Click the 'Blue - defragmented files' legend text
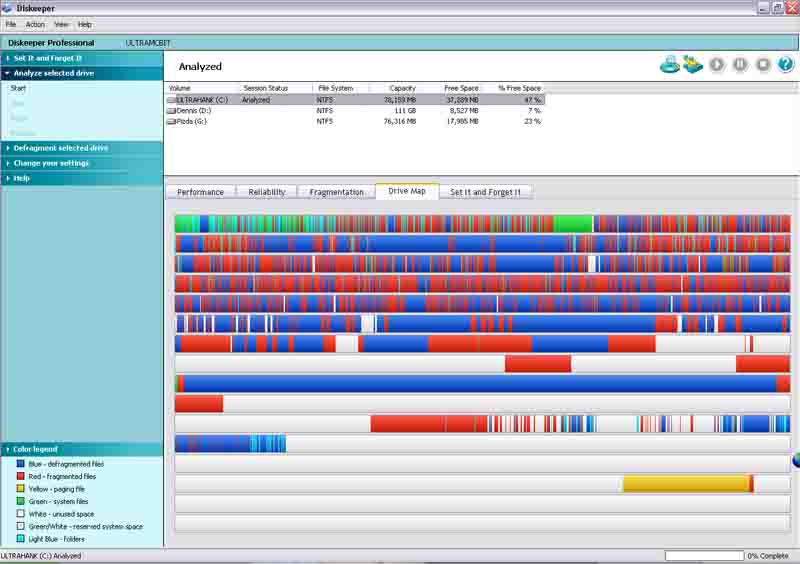800x564 pixels. tap(66, 464)
